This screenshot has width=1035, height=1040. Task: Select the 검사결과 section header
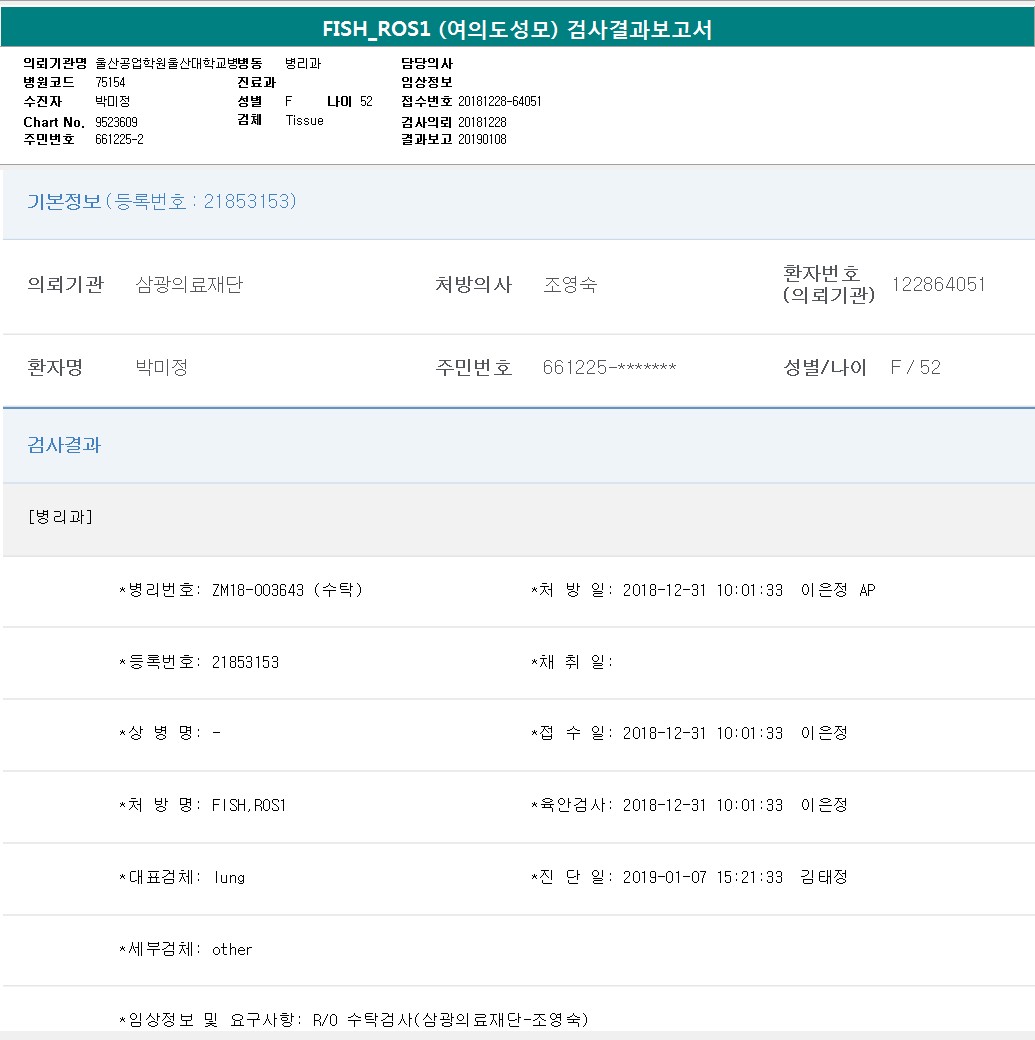click(x=64, y=446)
